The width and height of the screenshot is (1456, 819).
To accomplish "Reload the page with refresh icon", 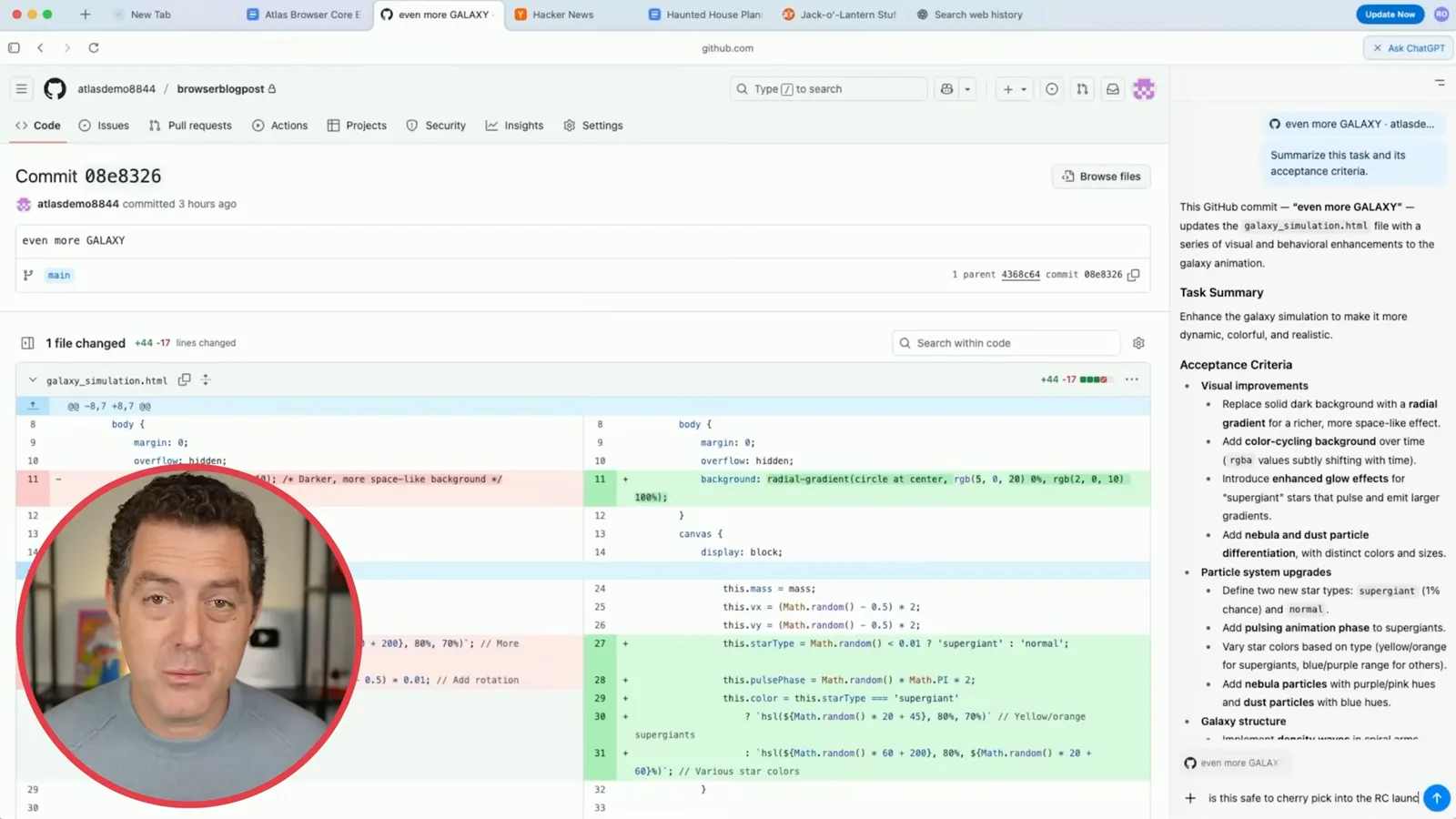I will [94, 48].
